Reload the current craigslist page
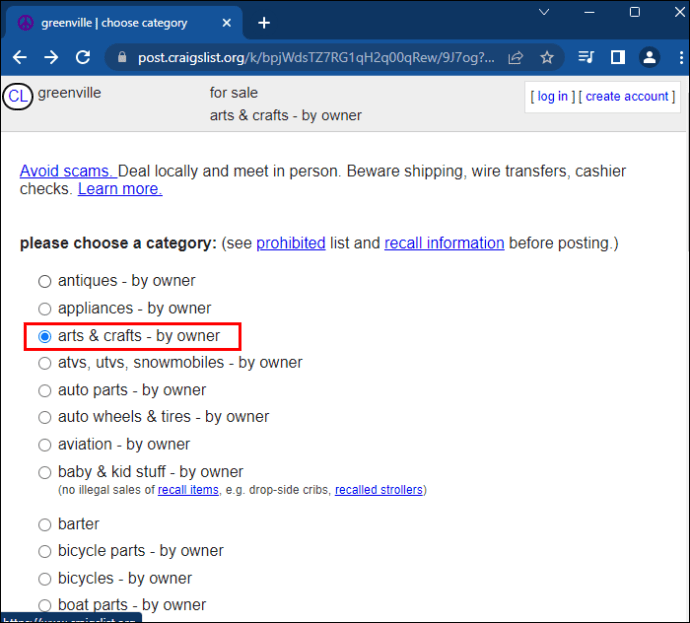 pyautogui.click(x=83, y=57)
